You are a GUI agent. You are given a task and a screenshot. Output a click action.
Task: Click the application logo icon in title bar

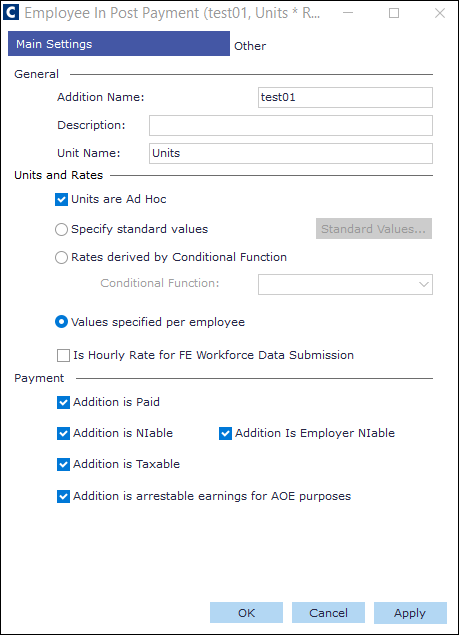click(x=11, y=12)
